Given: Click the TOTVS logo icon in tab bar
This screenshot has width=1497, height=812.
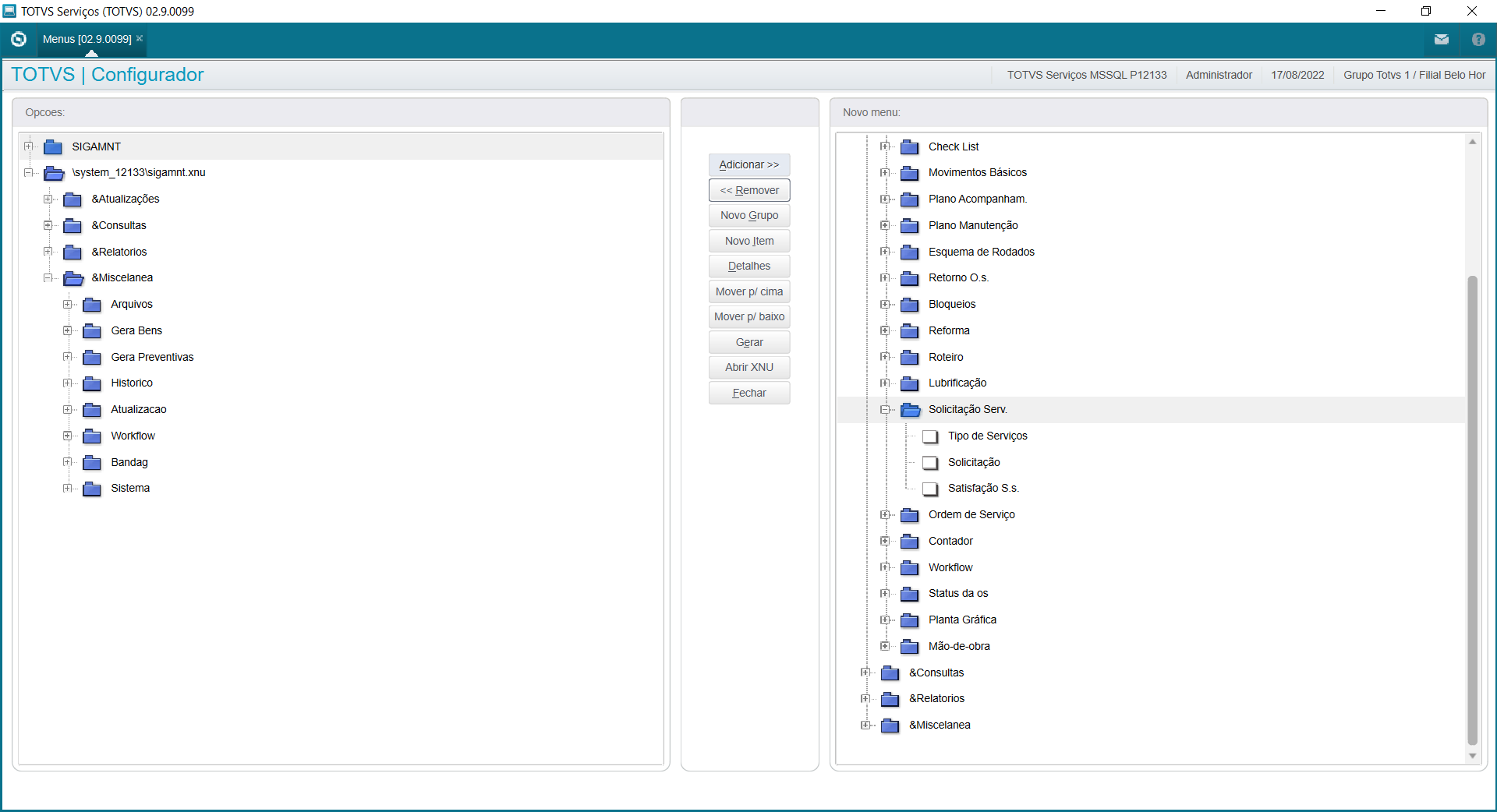Looking at the screenshot, I should [x=19, y=39].
